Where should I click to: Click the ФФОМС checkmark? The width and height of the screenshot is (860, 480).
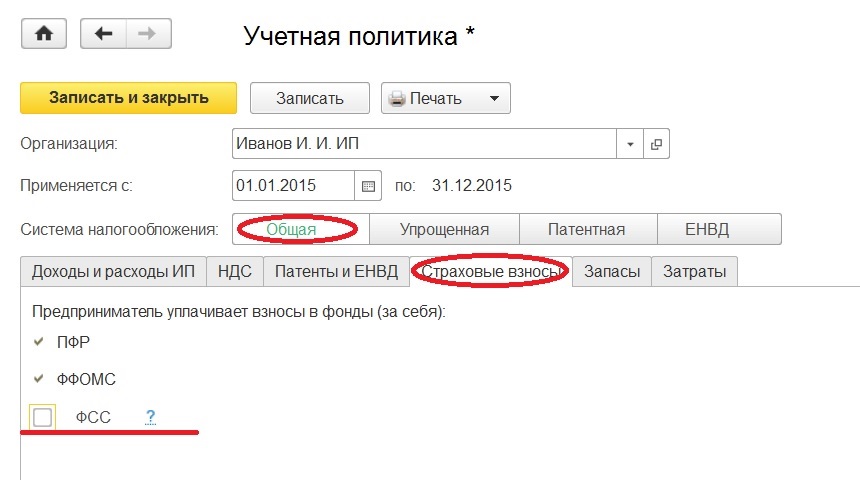[x=38, y=379]
